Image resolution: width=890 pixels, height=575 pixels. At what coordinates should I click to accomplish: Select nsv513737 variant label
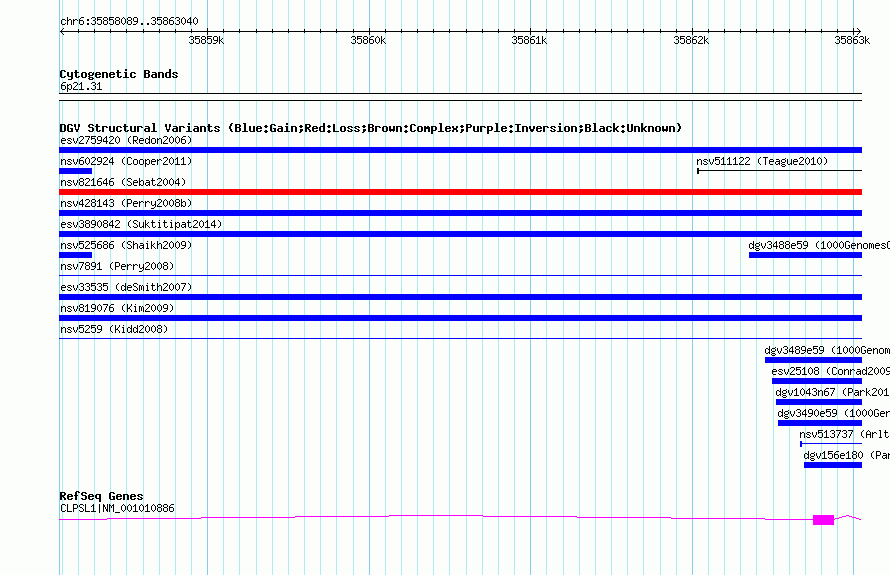(x=845, y=434)
